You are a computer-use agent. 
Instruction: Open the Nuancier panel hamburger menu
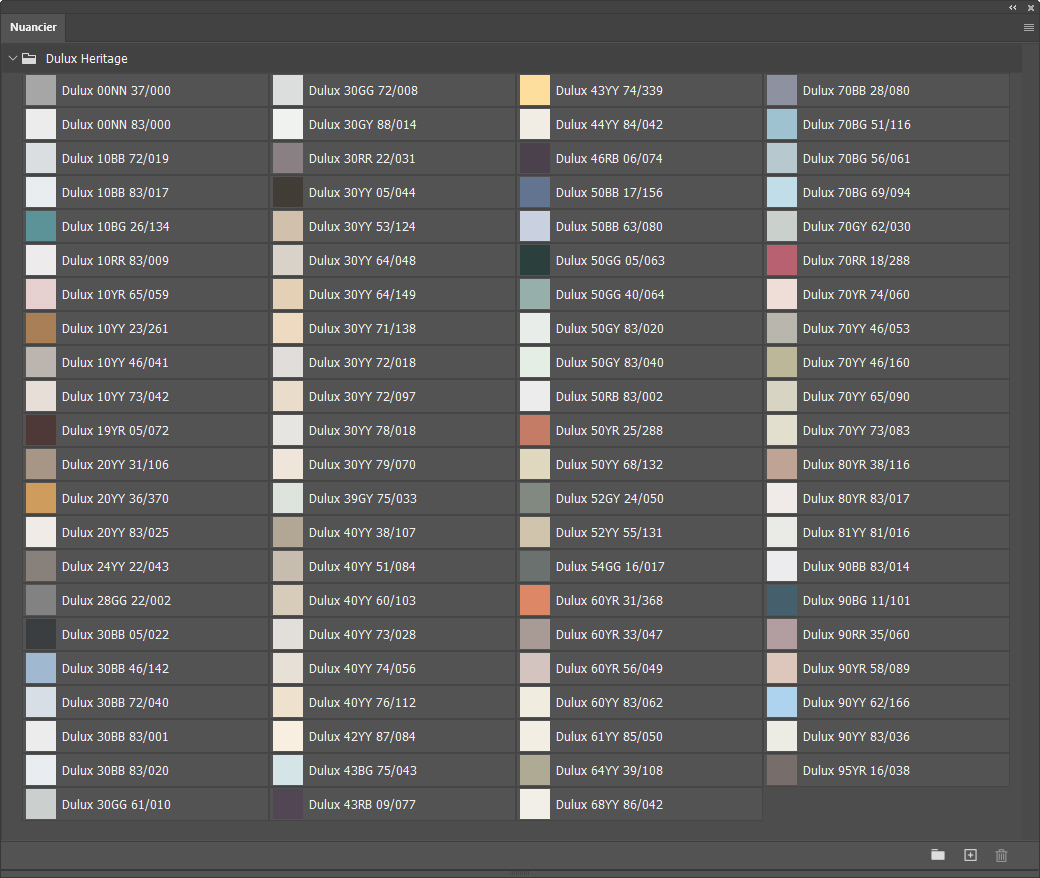click(x=1028, y=28)
